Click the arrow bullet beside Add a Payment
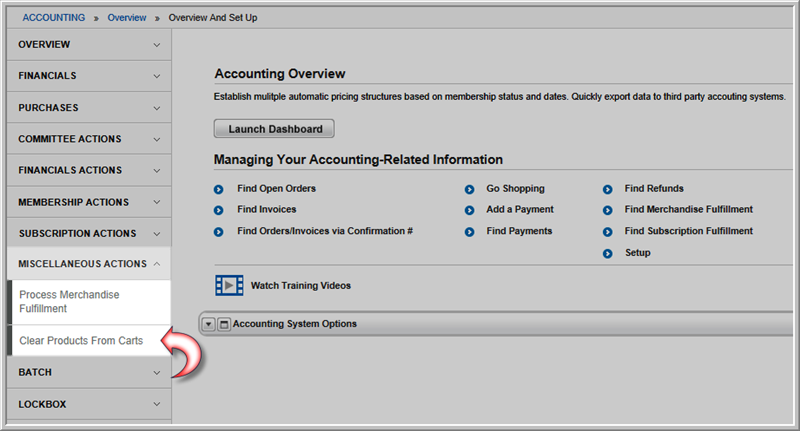Viewport: 800px width, 431px height. [x=469, y=210]
